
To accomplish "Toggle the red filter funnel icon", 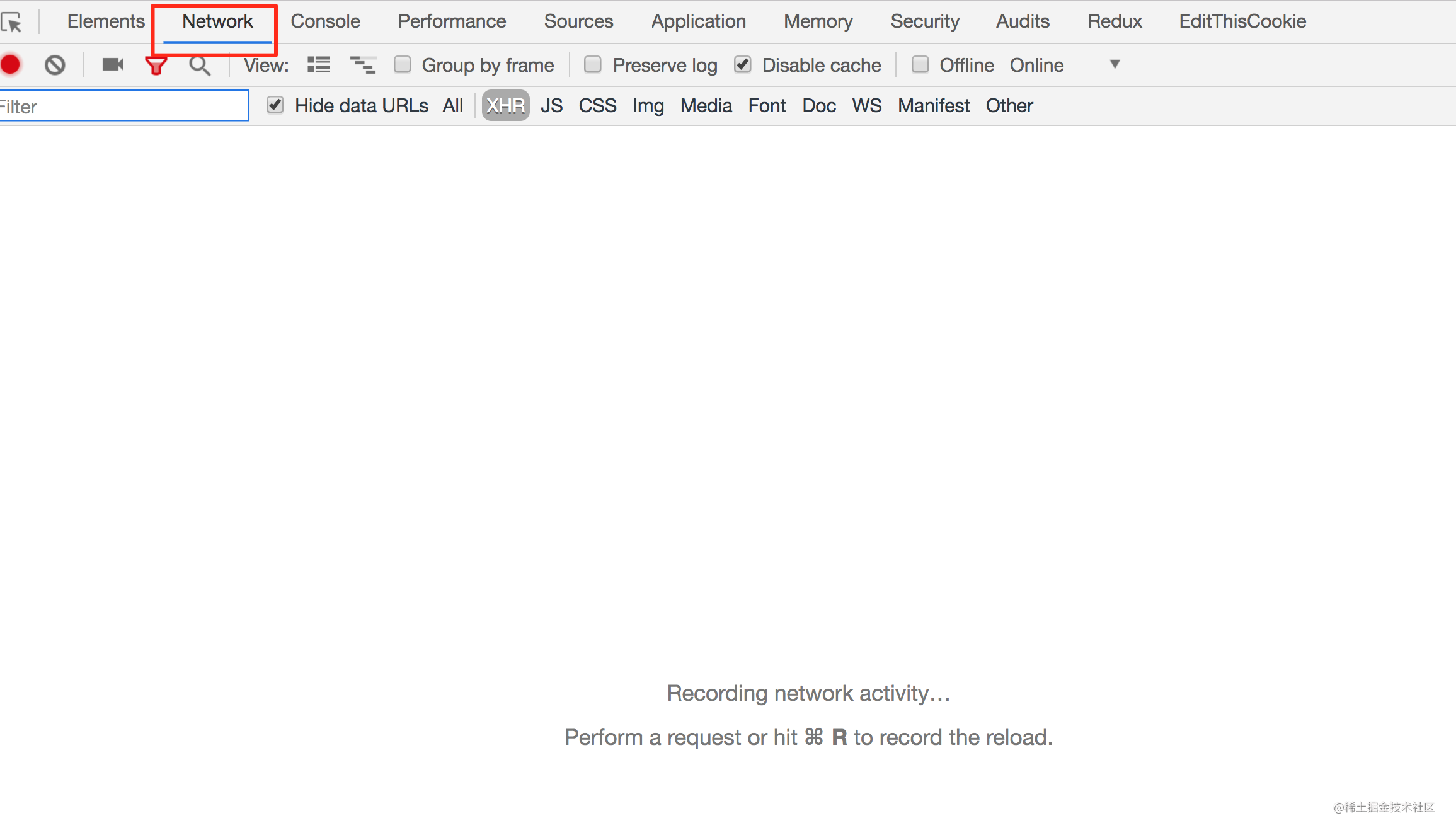I will pyautogui.click(x=156, y=65).
